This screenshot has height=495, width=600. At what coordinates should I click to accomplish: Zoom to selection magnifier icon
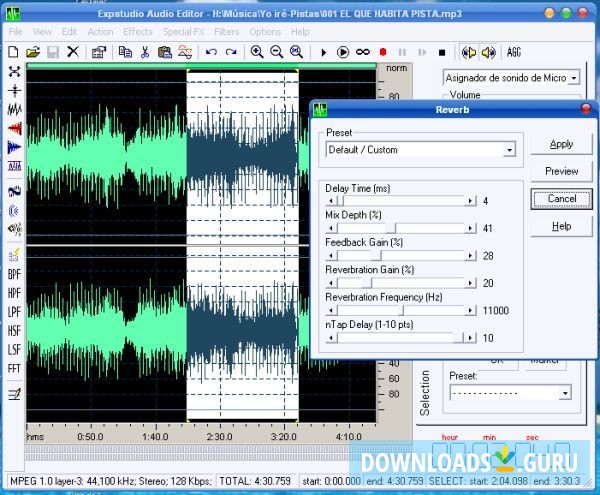297,52
